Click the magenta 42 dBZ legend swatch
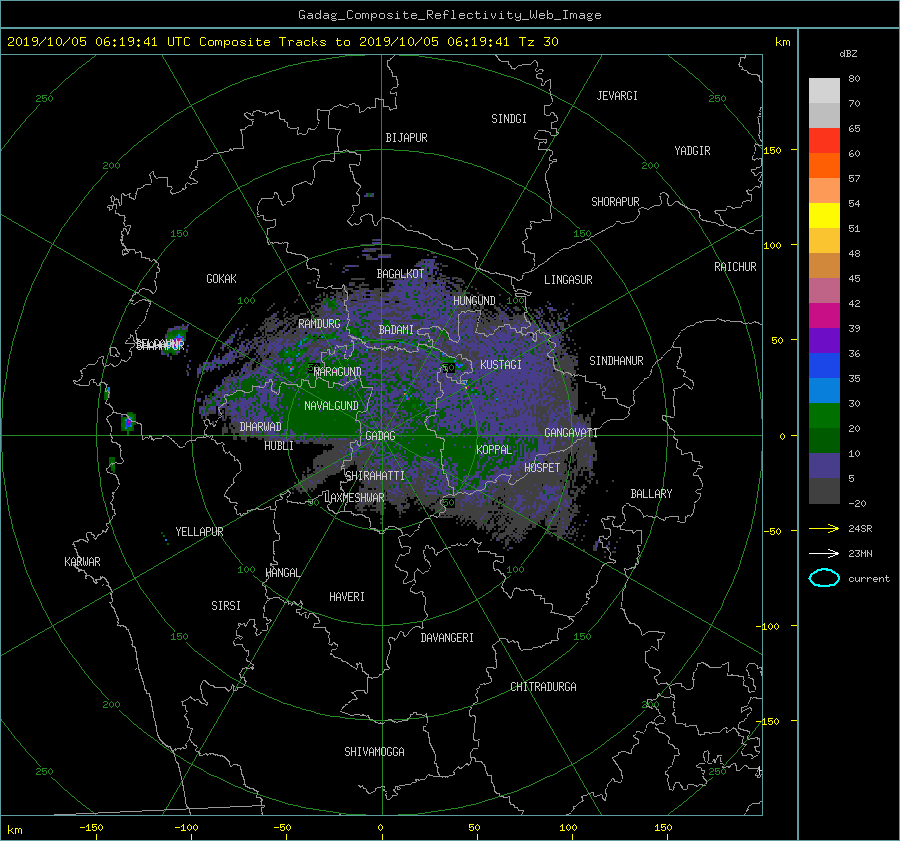This screenshot has height=841, width=900. 824,316
